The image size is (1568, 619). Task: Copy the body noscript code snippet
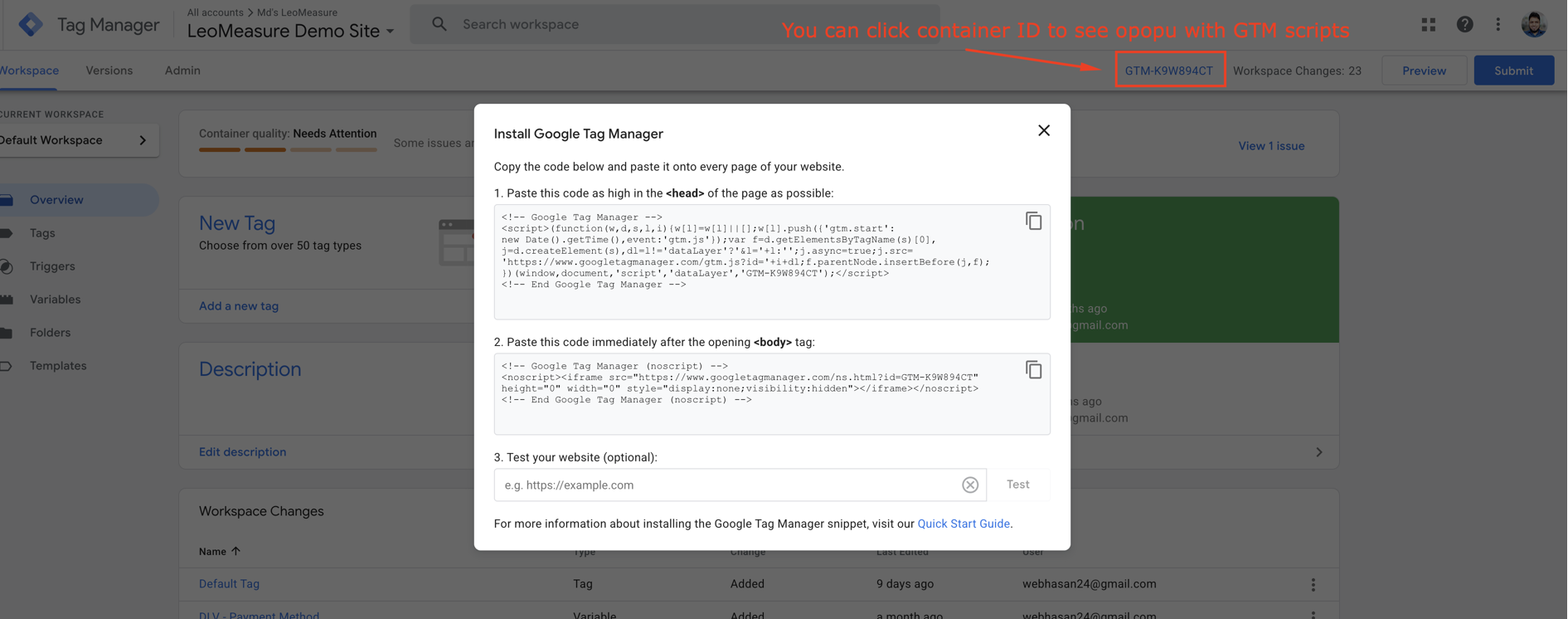click(x=1033, y=369)
